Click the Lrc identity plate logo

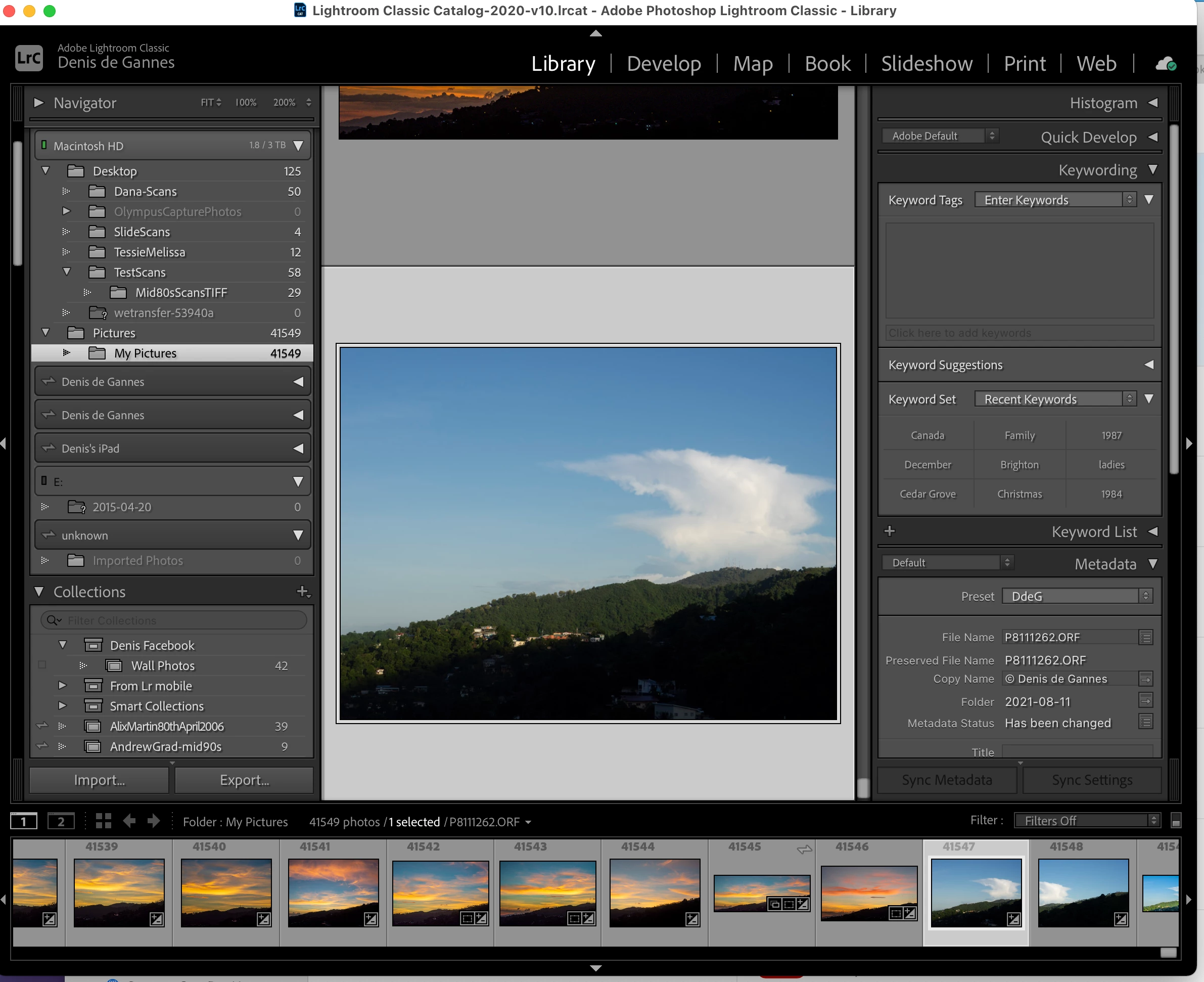[x=29, y=58]
